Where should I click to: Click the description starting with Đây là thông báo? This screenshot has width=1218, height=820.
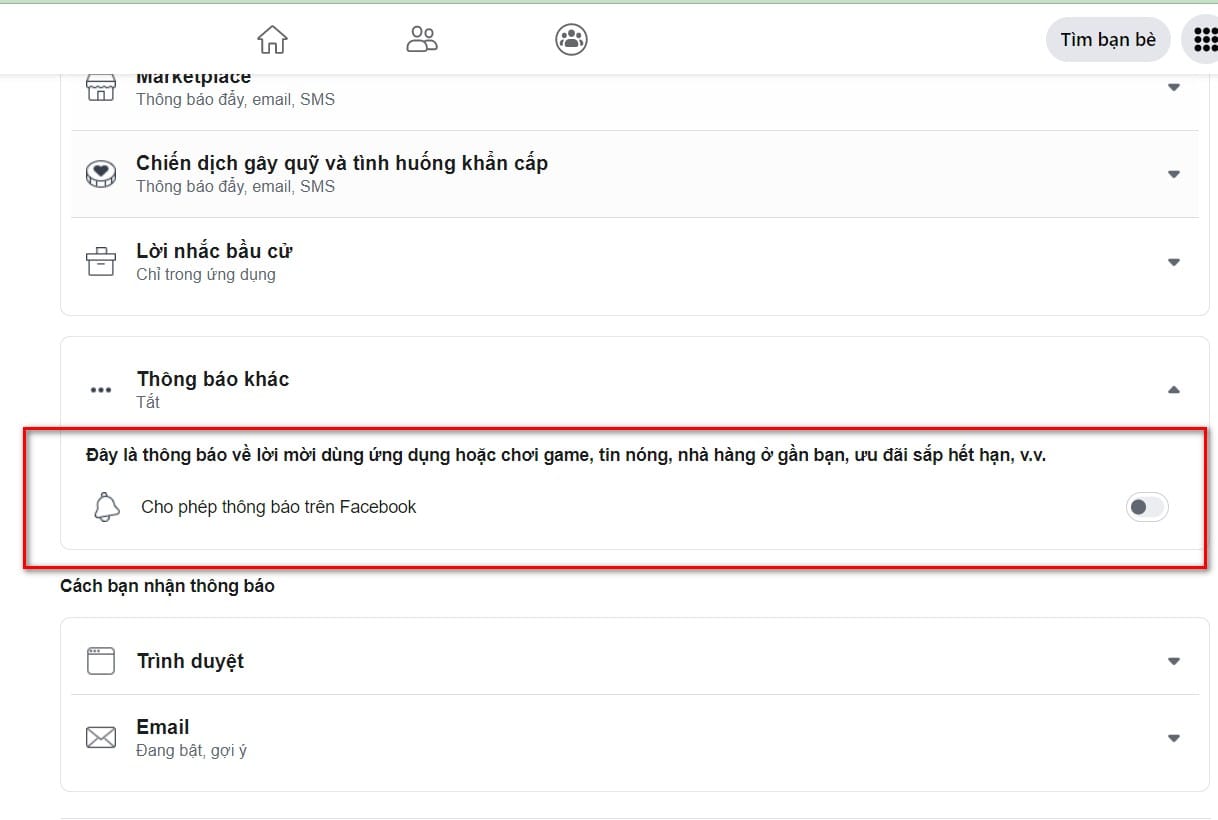tap(566, 456)
